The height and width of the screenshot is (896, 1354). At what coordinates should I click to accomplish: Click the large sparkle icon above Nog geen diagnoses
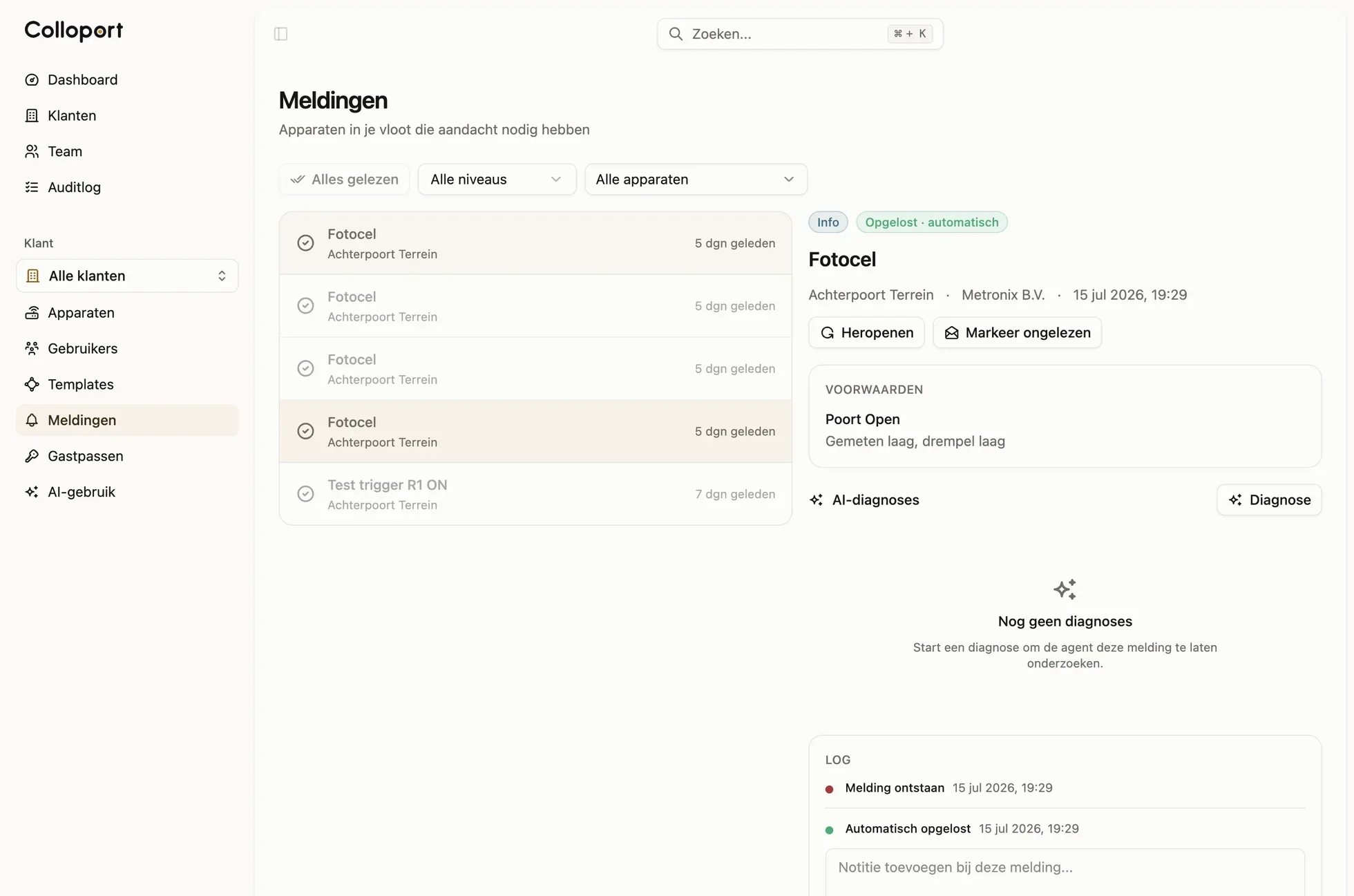pos(1065,589)
